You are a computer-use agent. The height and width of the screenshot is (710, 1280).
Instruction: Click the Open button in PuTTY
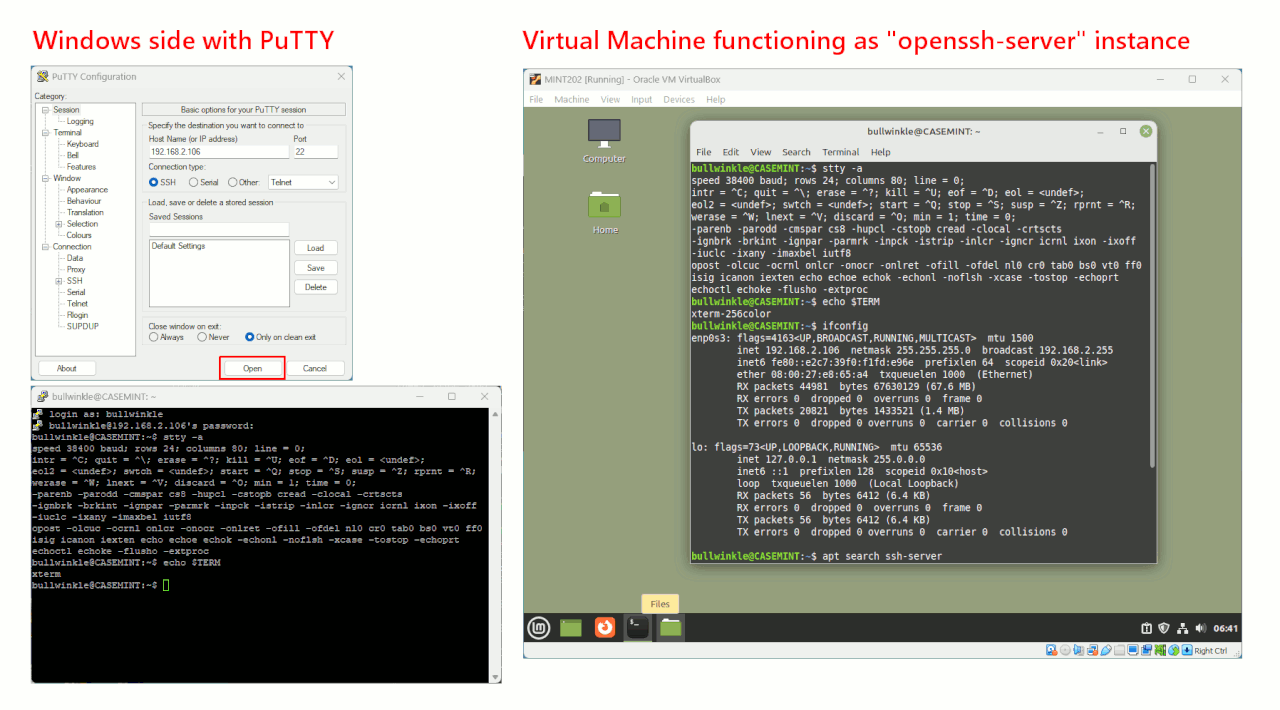point(252,368)
